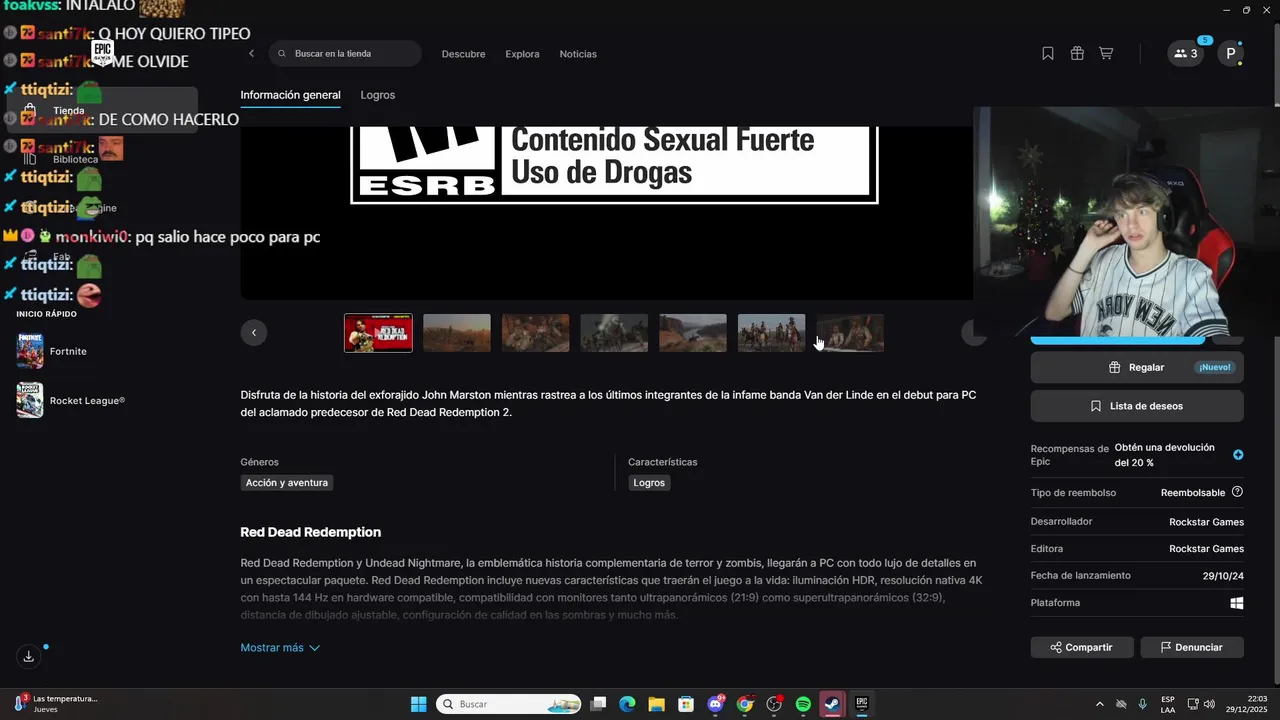This screenshot has height=720, width=1280.
Task: Open Microsoft Edge from the taskbar
Action: click(627, 704)
